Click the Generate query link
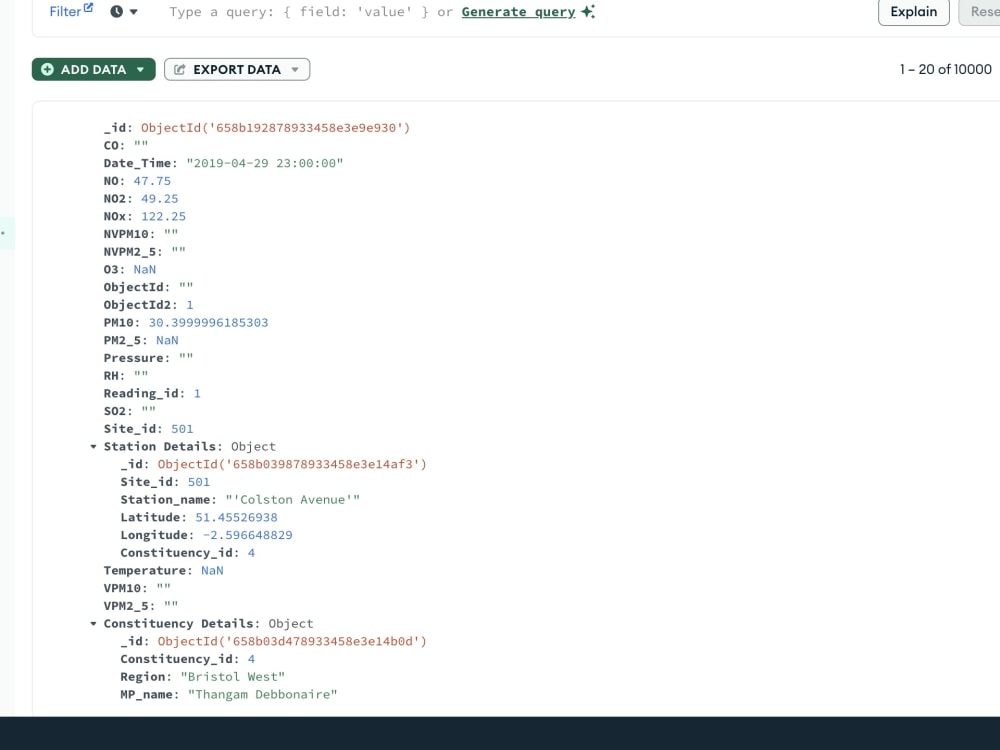1000x750 pixels. click(517, 11)
